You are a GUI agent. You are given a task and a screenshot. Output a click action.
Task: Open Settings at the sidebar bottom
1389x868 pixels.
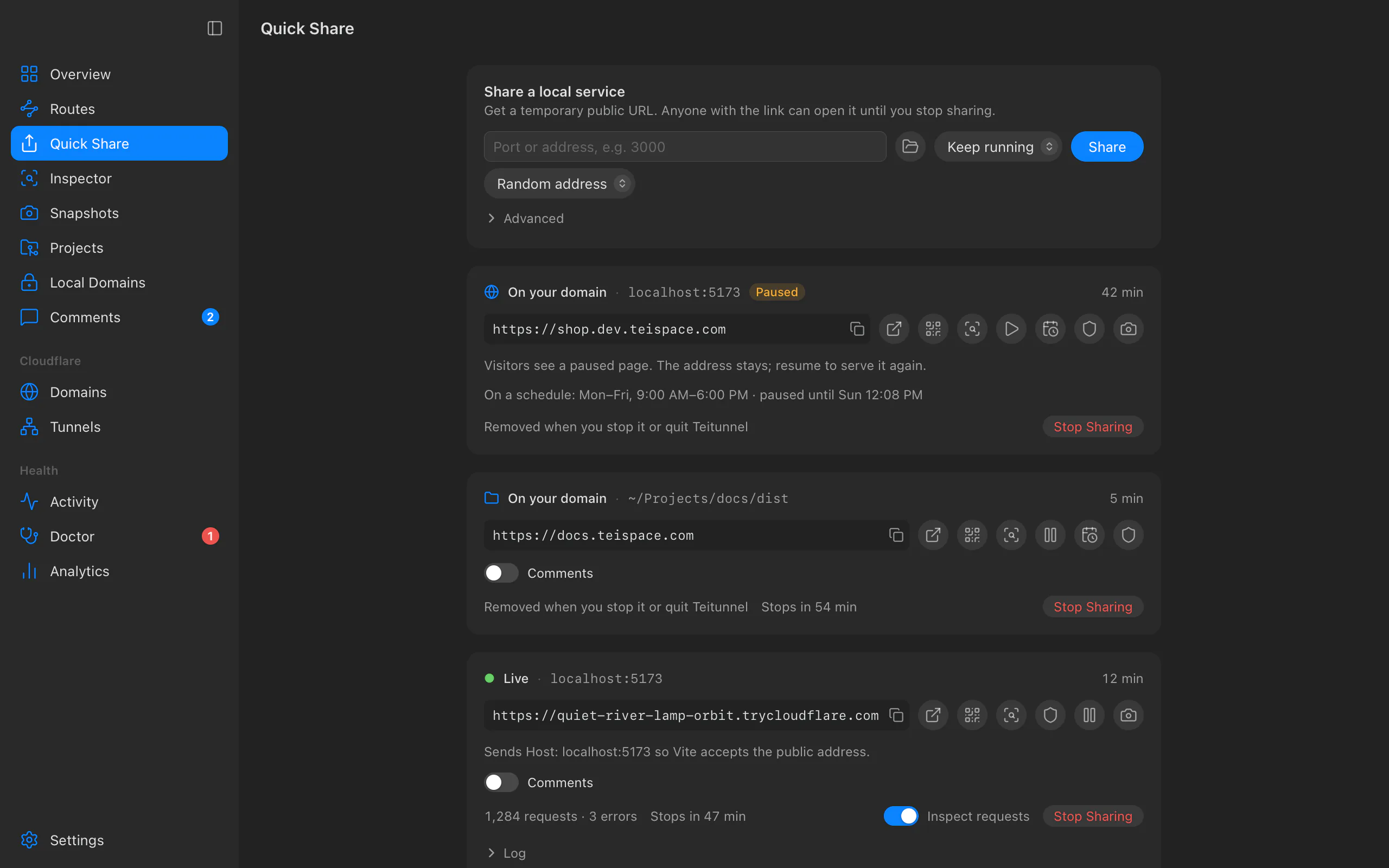point(119,840)
